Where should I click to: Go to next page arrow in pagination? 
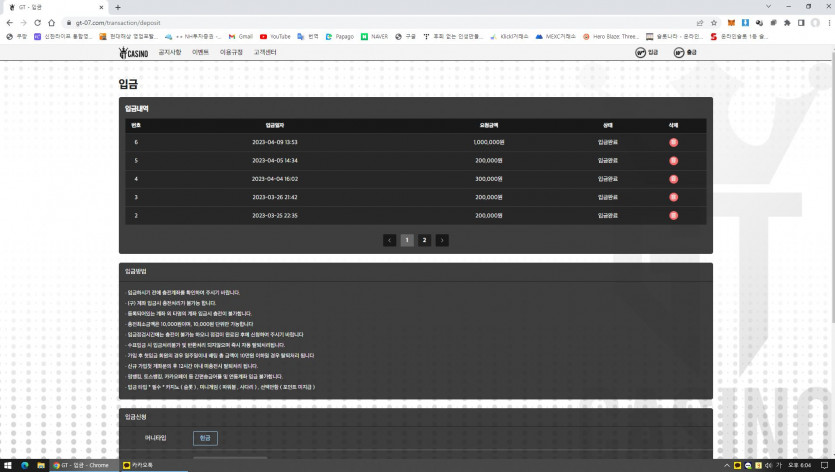tap(442, 240)
